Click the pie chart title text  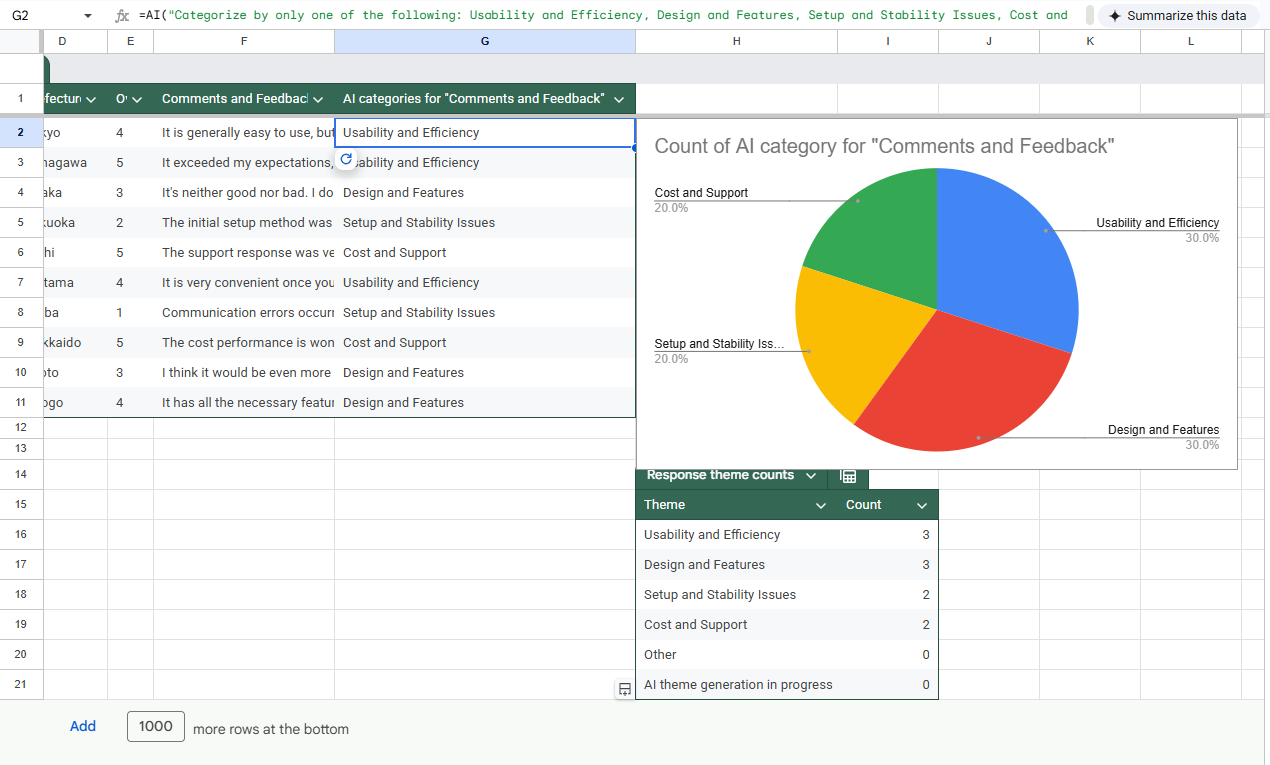pyautogui.click(x=884, y=147)
